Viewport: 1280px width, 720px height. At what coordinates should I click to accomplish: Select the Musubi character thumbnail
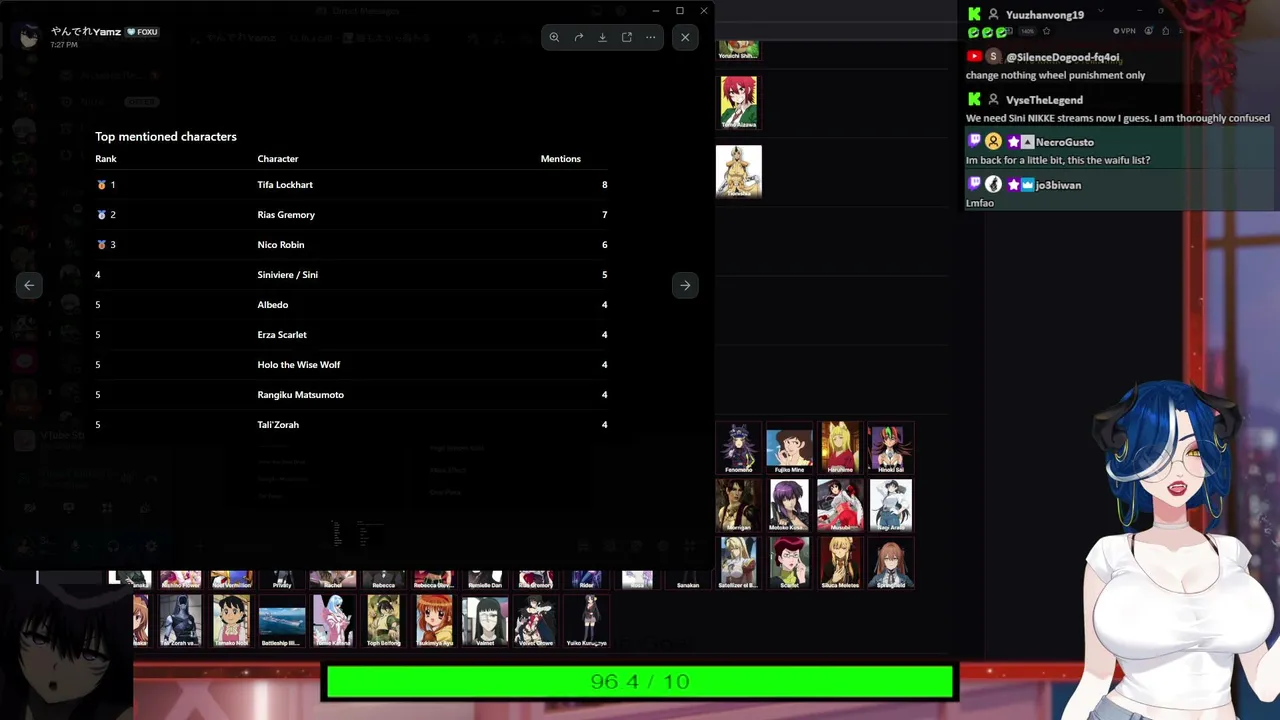click(840, 505)
